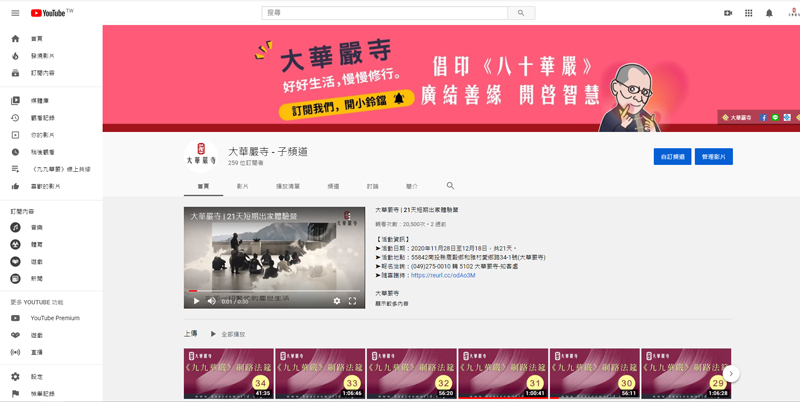Click the account avatar at top right
The height and width of the screenshot is (402, 800).
[x=793, y=13]
